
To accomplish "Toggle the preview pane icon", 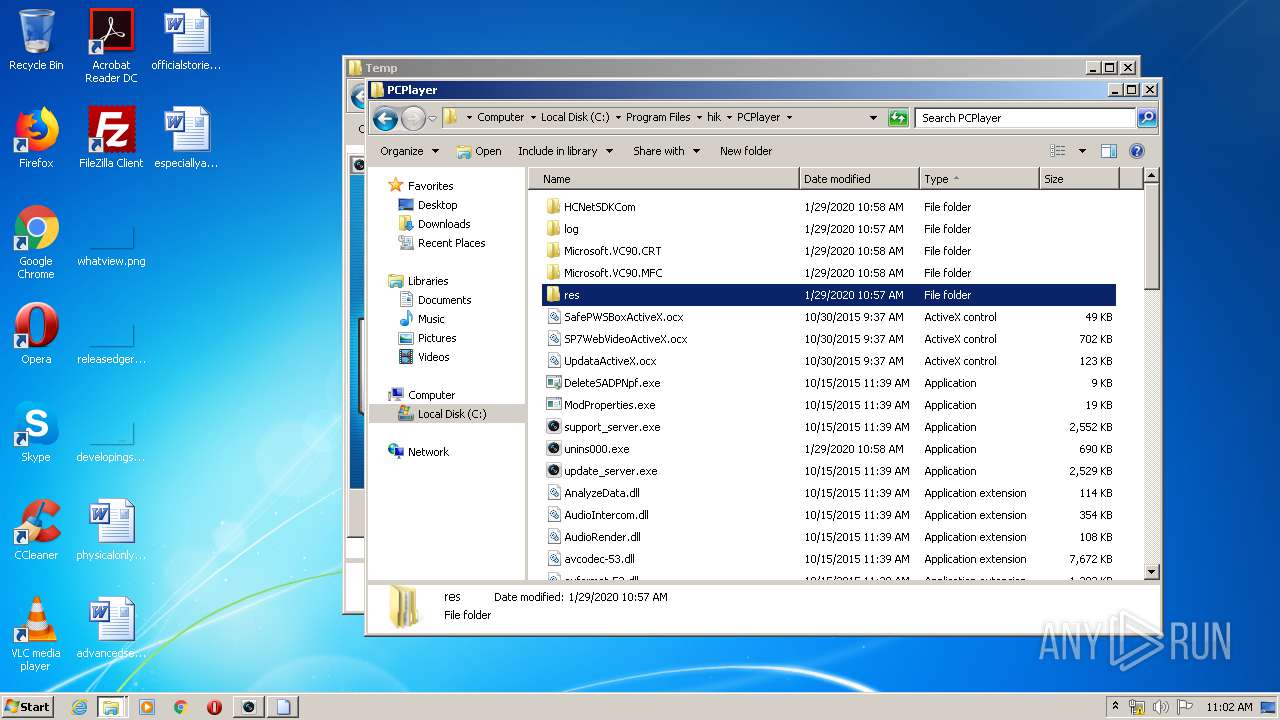I will pyautogui.click(x=1108, y=151).
